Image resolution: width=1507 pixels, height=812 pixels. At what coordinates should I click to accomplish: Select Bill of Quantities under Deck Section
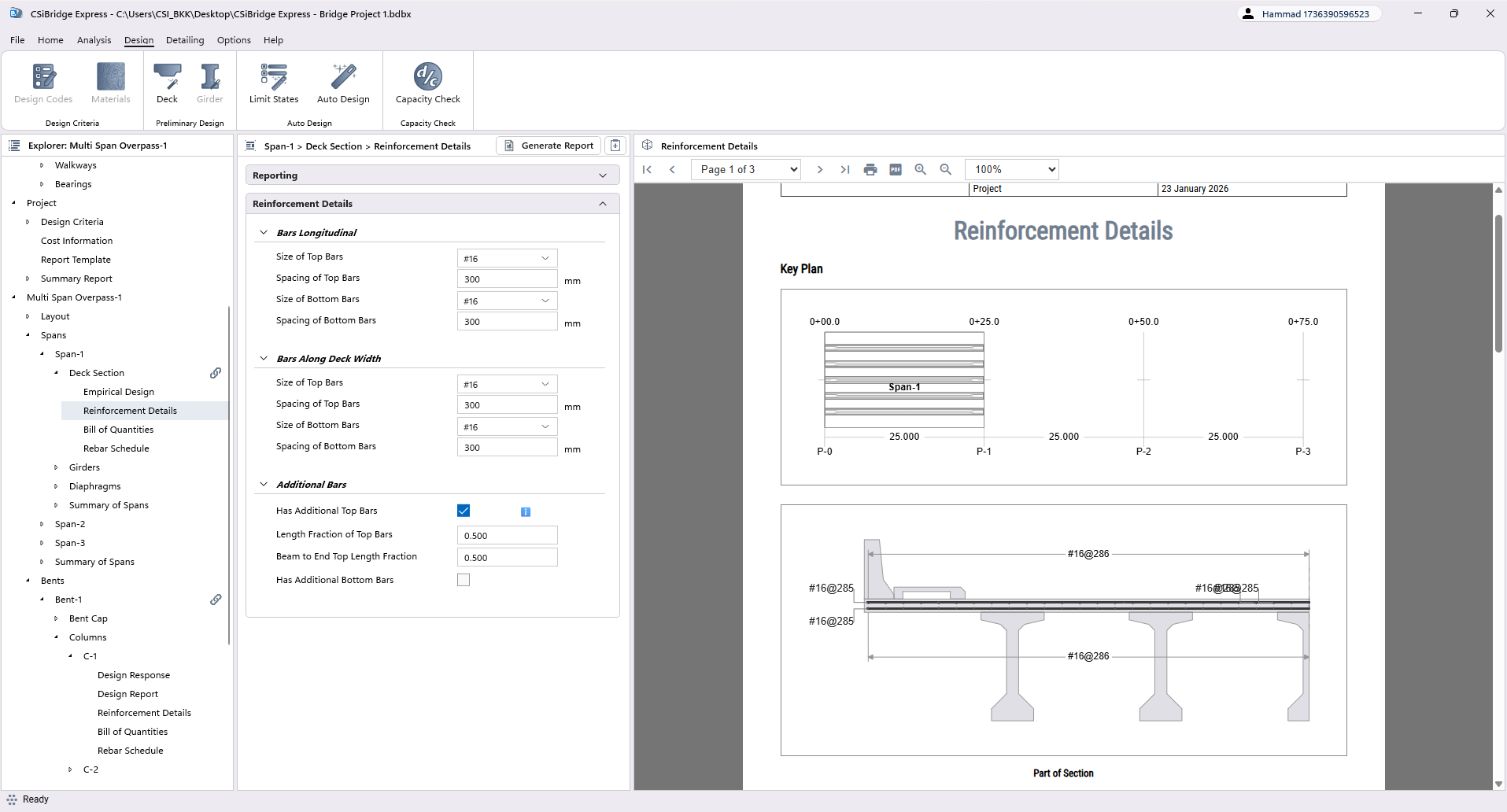118,430
